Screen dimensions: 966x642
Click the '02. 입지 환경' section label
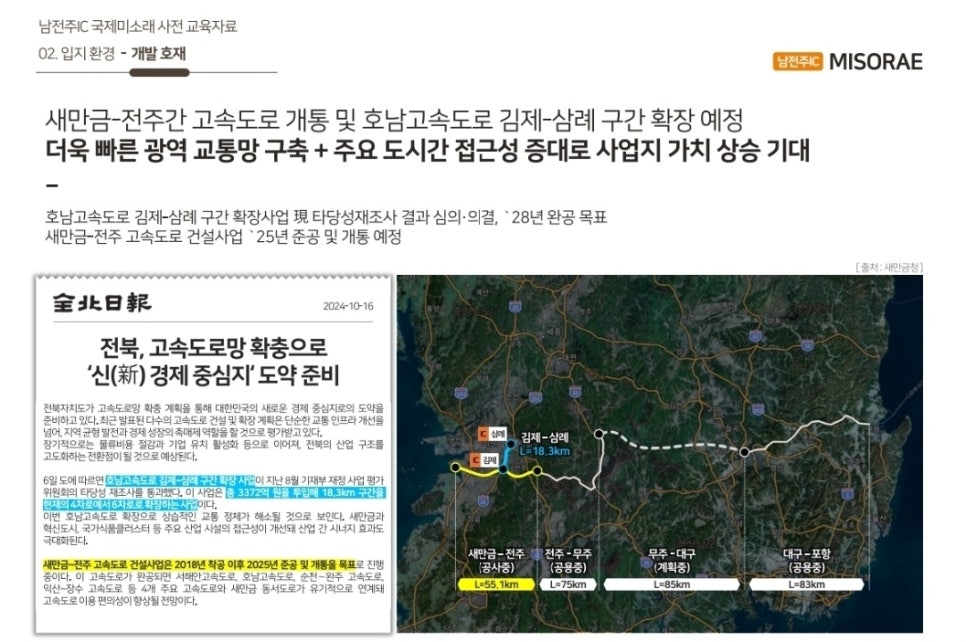(x=76, y=54)
